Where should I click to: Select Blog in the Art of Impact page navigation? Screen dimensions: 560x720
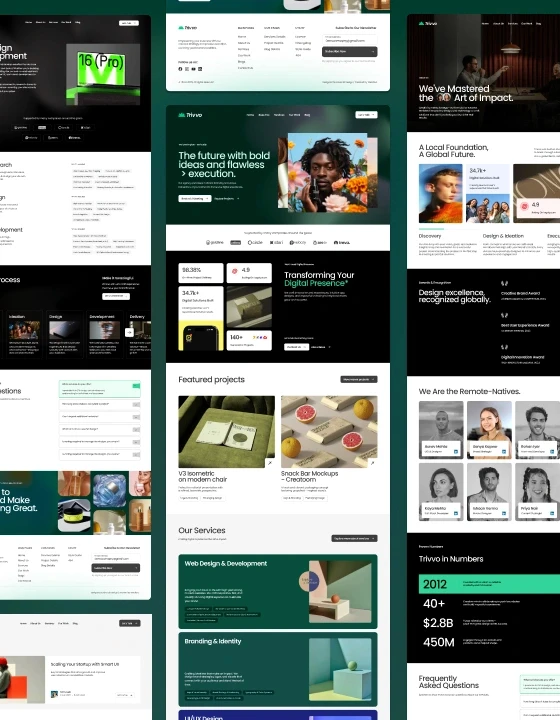pyautogui.click(x=538, y=23)
